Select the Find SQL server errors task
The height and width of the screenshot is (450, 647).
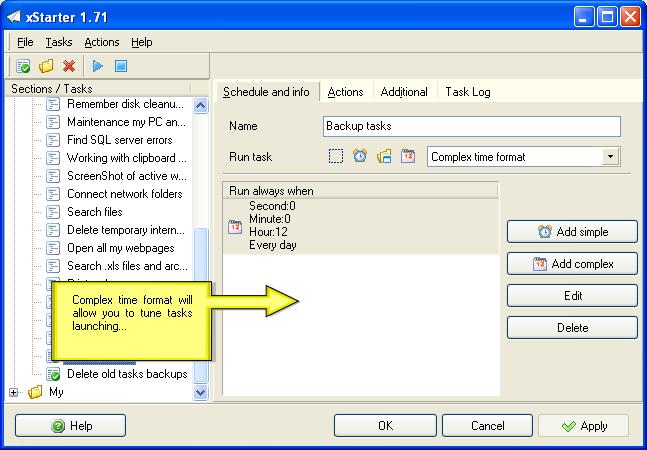click(120, 140)
